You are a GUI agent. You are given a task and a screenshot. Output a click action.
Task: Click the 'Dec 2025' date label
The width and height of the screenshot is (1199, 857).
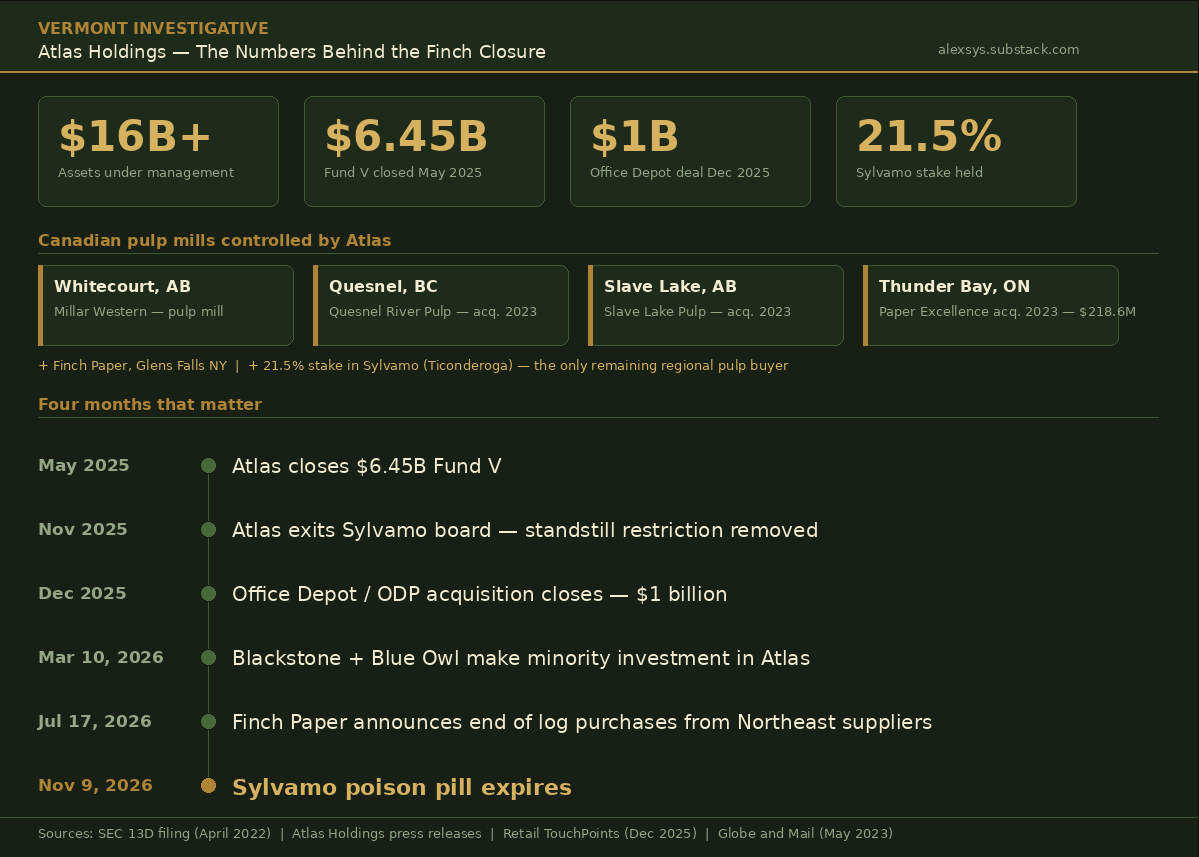82,594
